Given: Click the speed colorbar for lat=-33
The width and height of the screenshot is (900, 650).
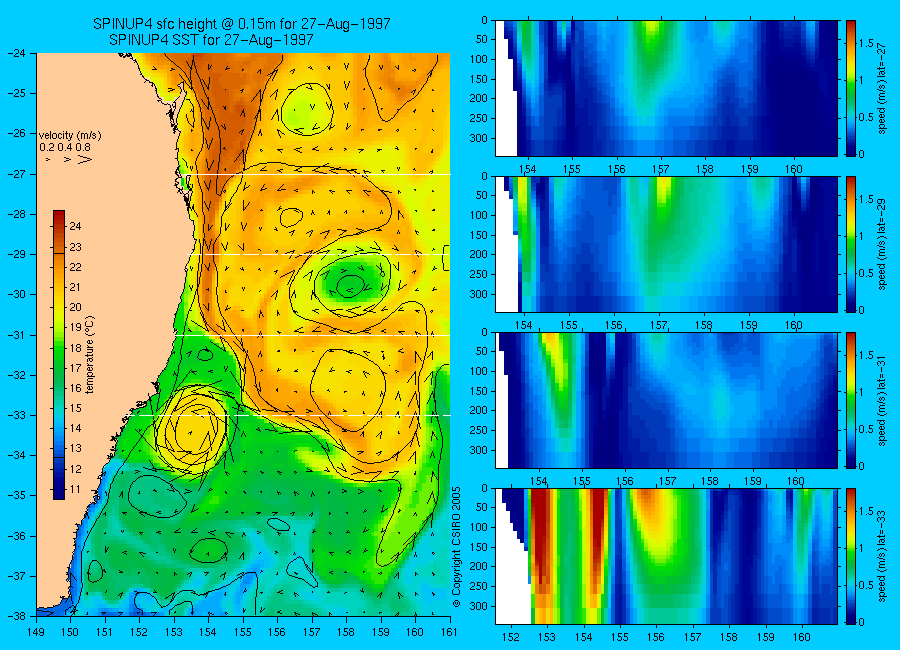Looking at the screenshot, I should tap(851, 556).
